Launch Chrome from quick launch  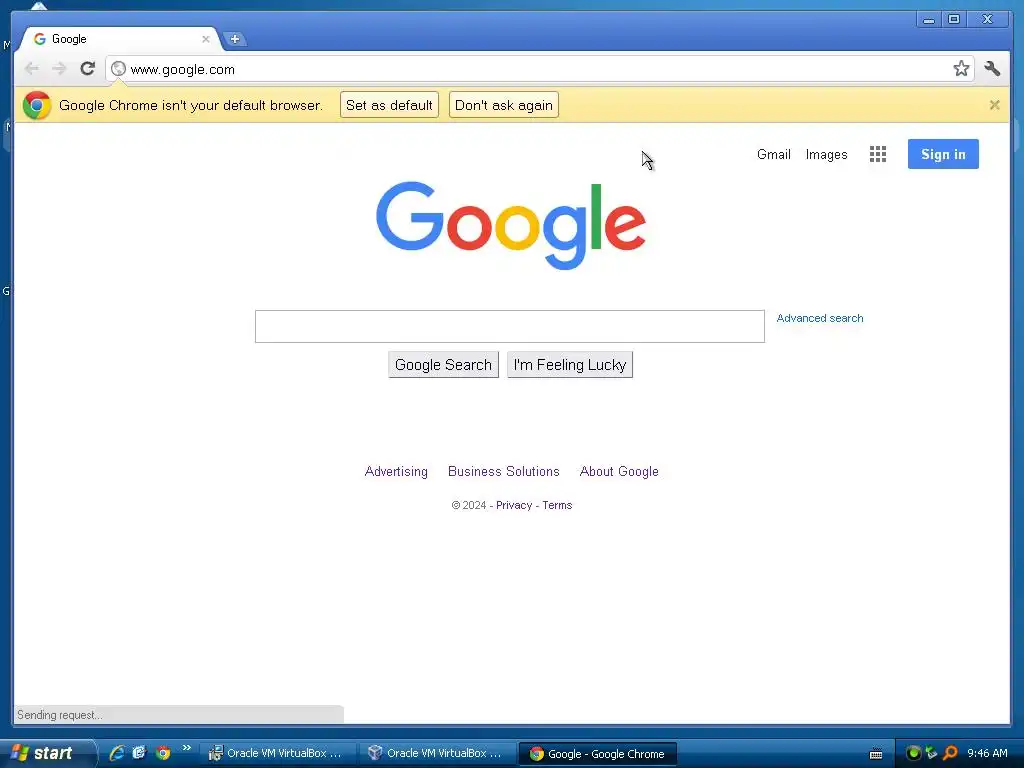pos(163,753)
